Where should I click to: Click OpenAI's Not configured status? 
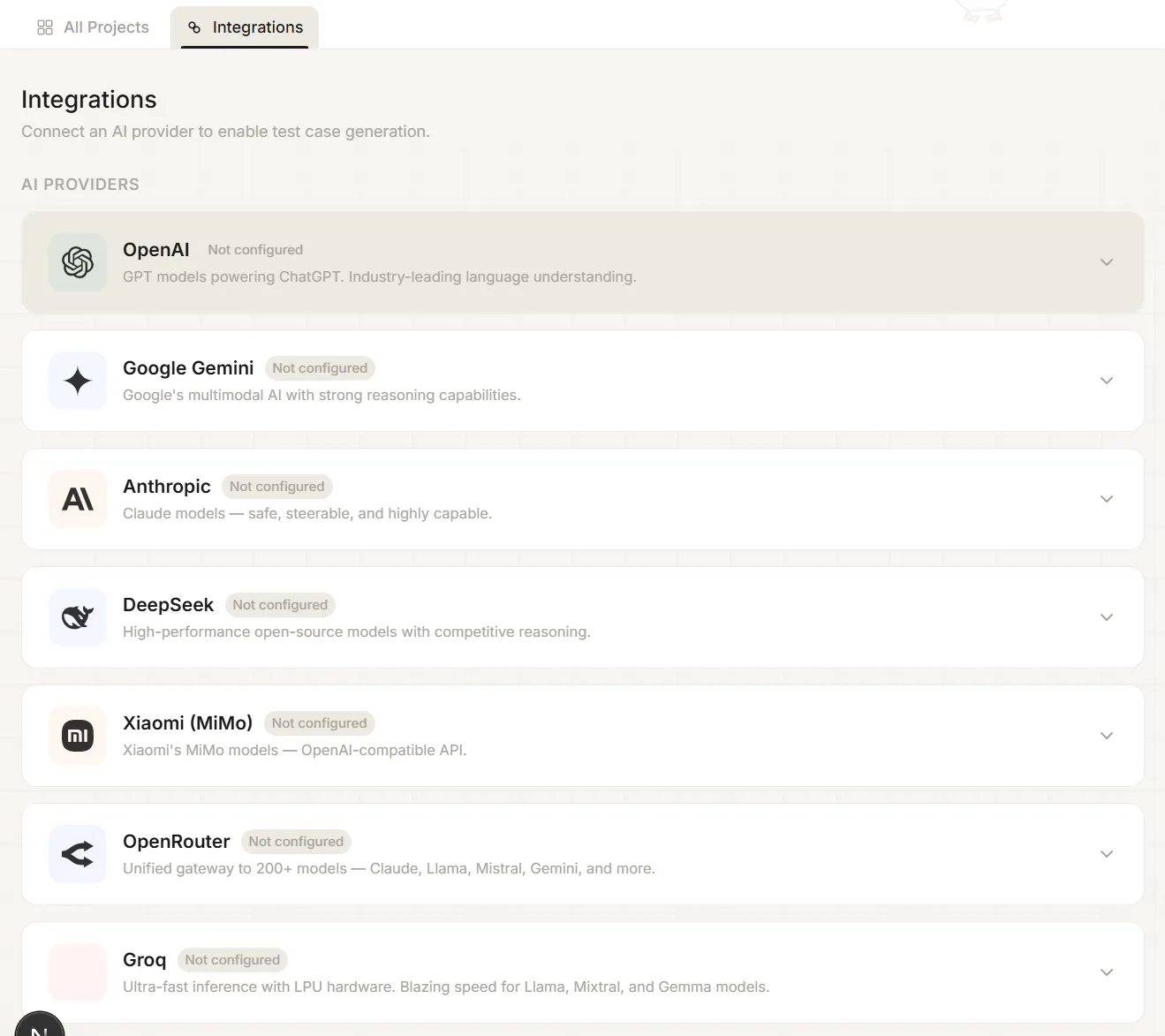point(255,250)
